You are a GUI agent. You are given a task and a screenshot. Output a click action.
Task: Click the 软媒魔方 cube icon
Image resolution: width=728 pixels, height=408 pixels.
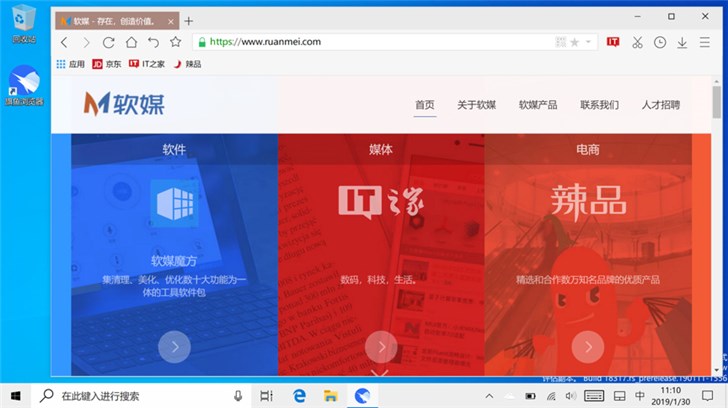tap(175, 204)
